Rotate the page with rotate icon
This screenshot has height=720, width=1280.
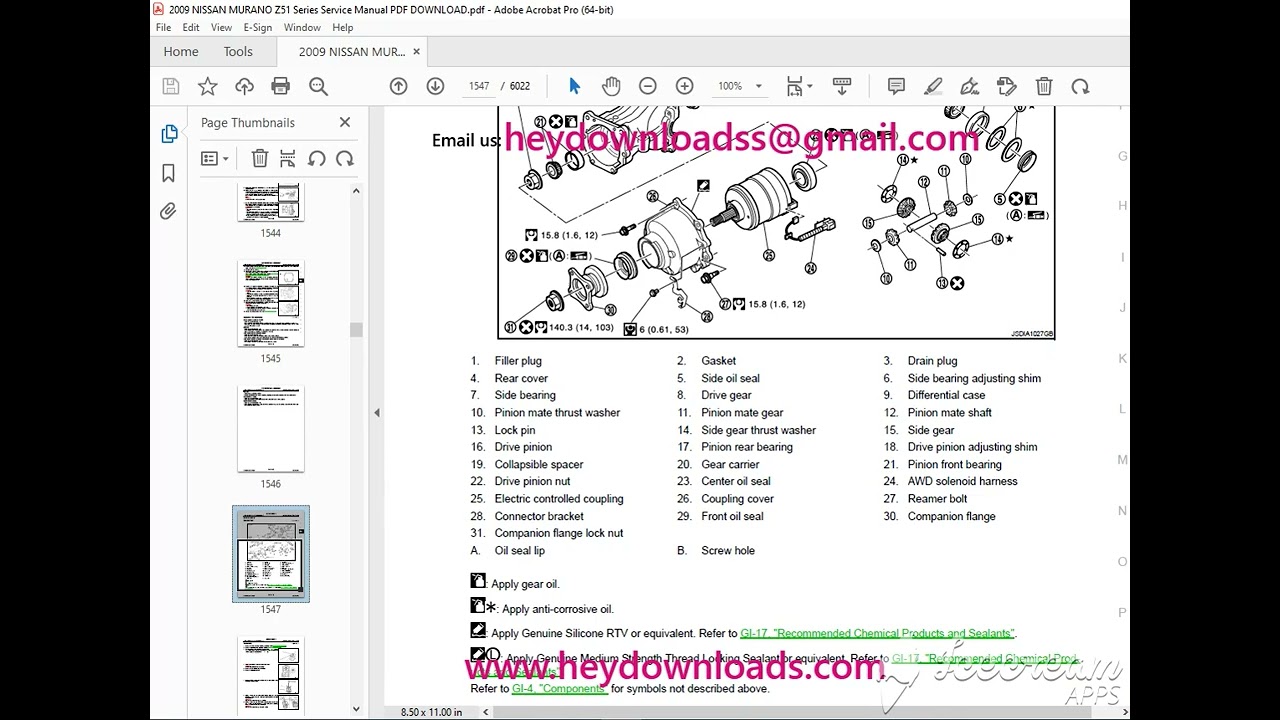click(1080, 87)
